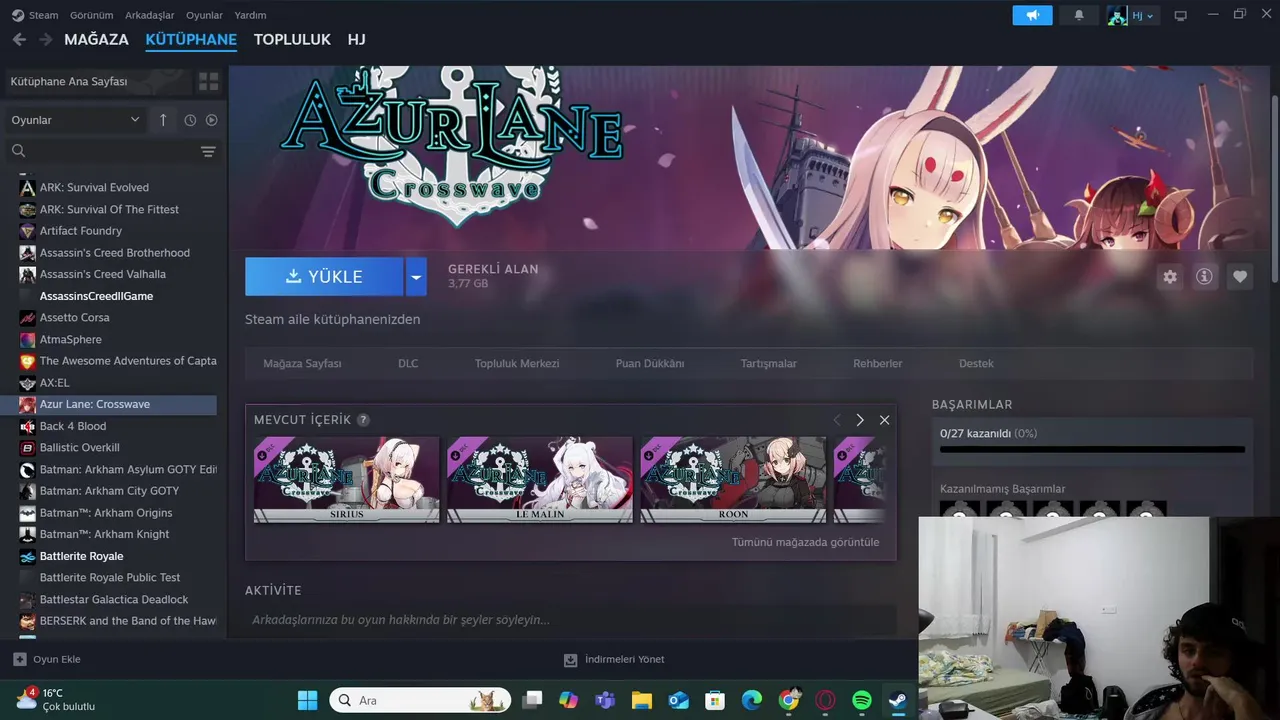Show next DLC items with right chevron
Image resolution: width=1280 pixels, height=720 pixels.
point(859,420)
